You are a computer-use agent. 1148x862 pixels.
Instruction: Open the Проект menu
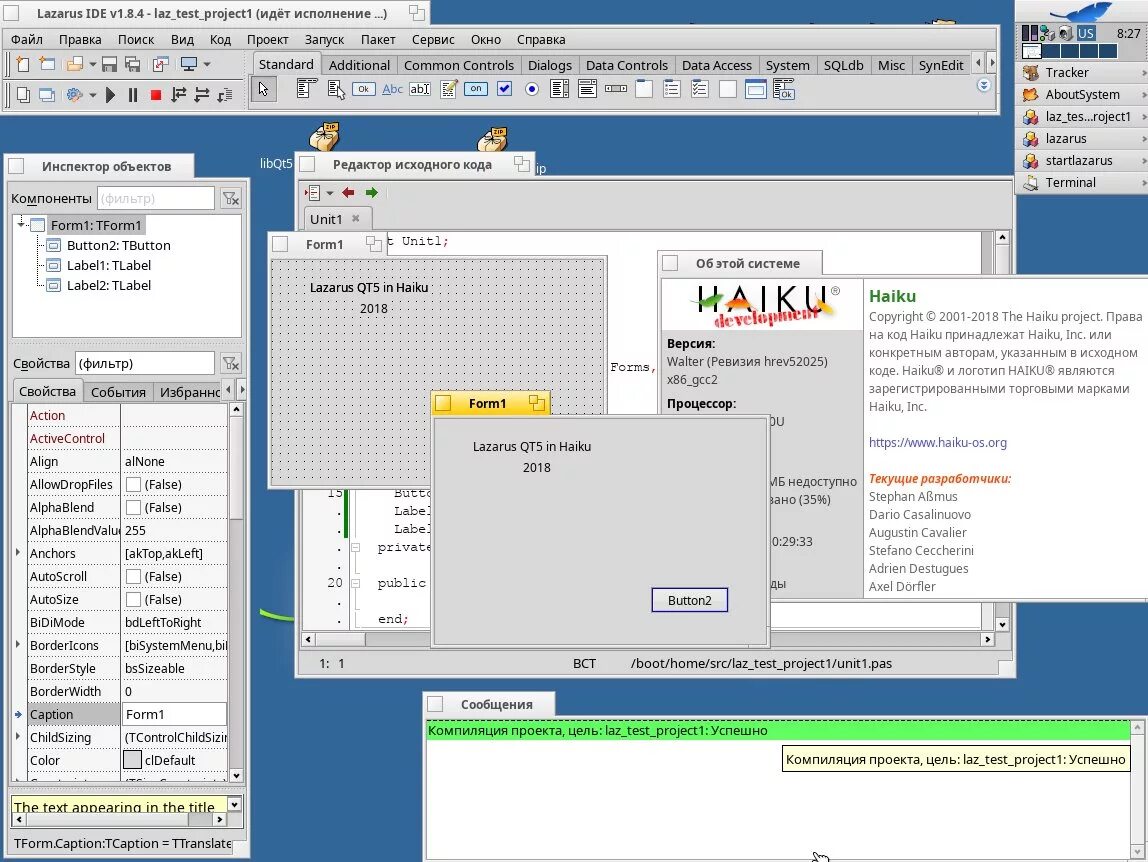pyautogui.click(x=267, y=40)
